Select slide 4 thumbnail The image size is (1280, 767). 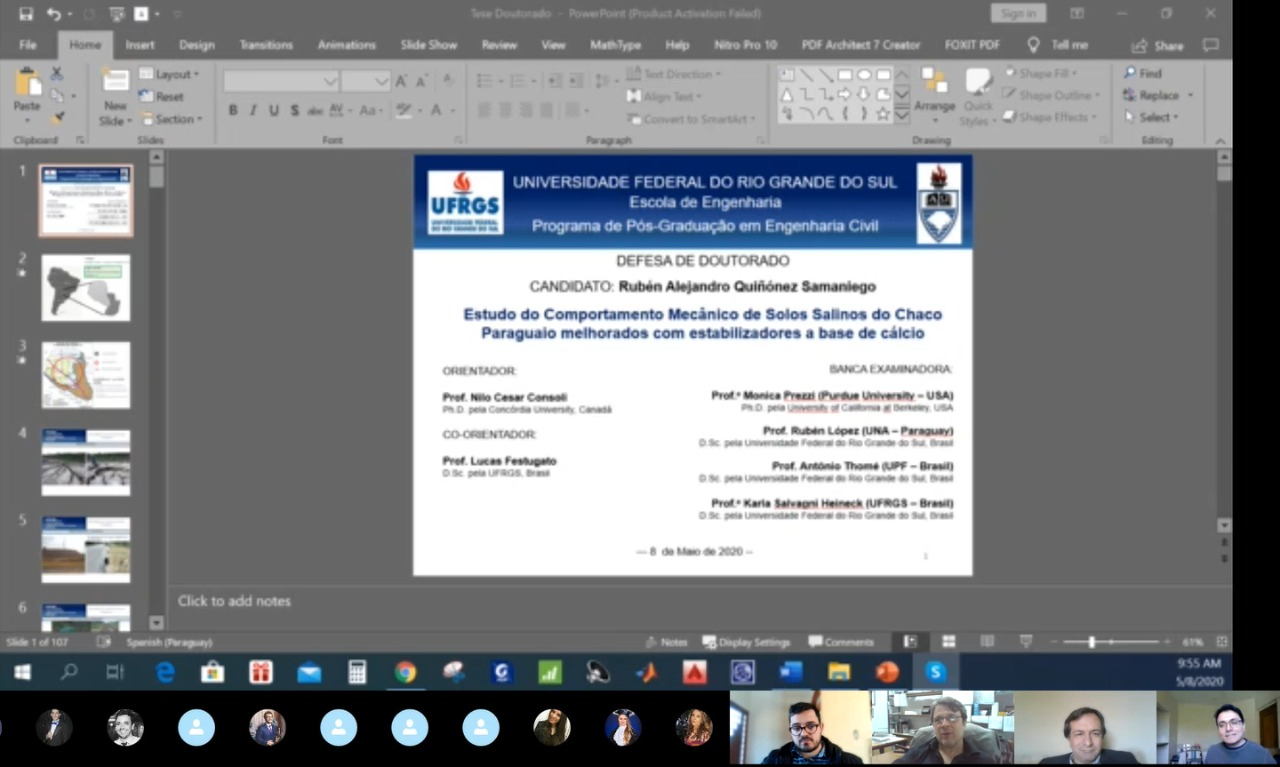click(x=86, y=462)
